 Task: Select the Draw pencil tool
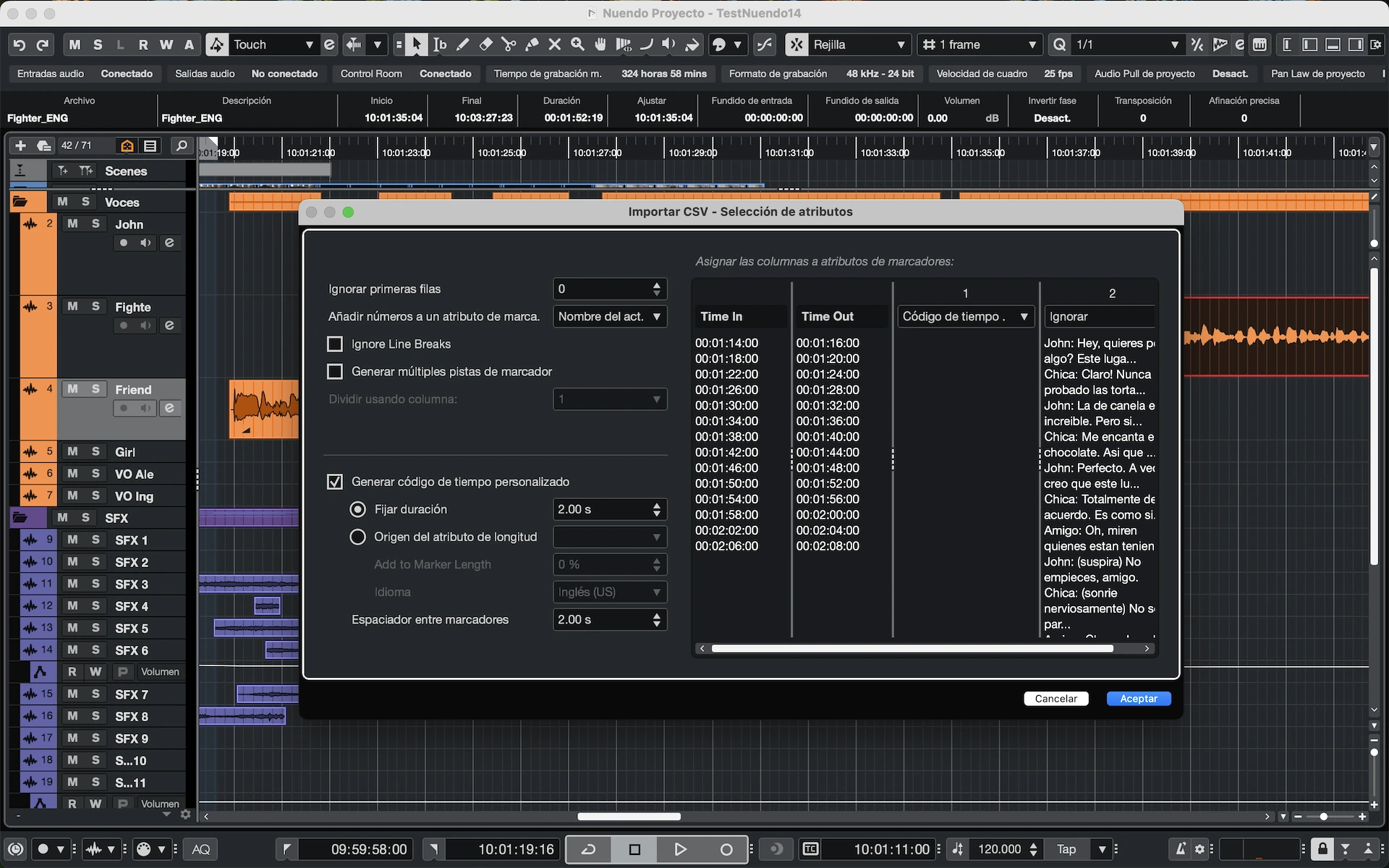click(x=463, y=45)
